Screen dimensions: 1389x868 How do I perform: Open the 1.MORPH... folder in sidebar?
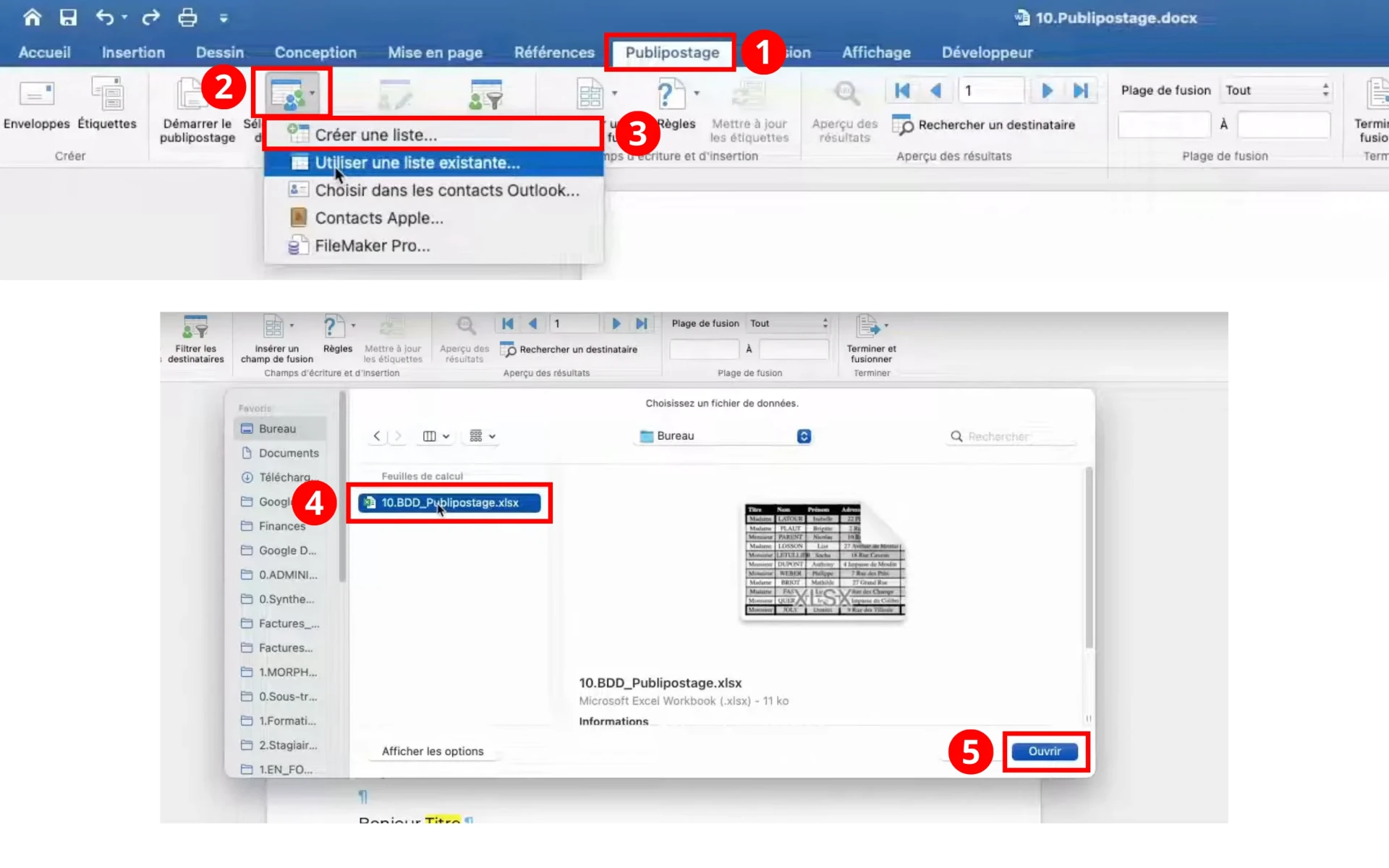279,672
